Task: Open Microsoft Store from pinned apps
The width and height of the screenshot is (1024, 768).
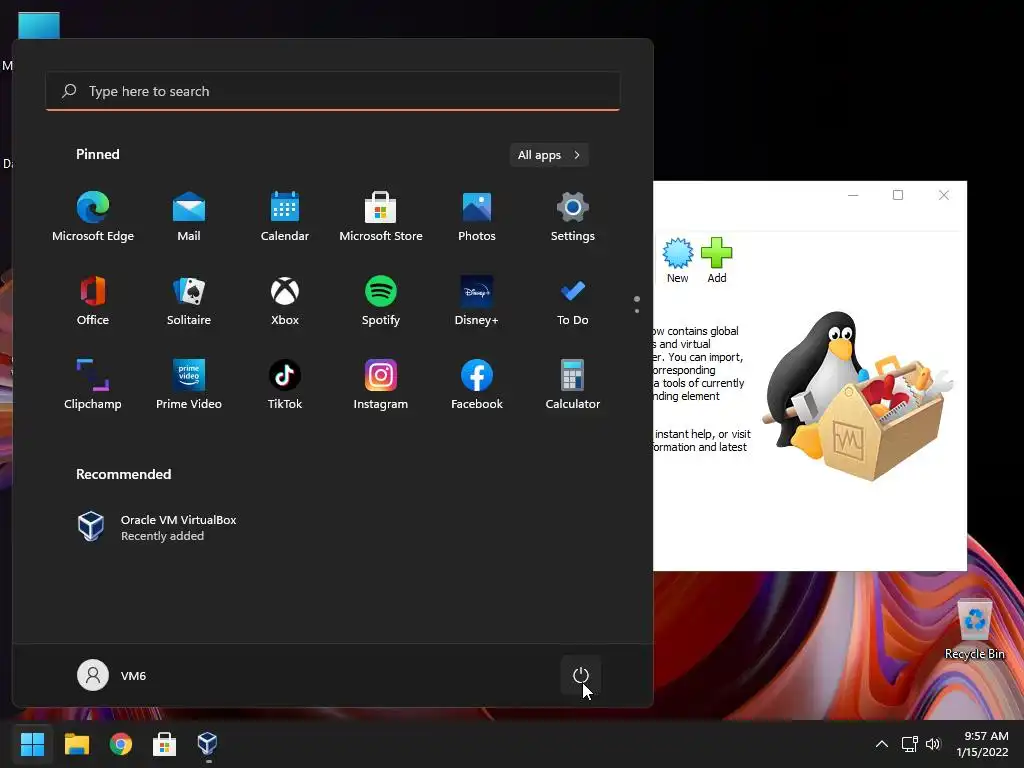Action: tap(381, 217)
